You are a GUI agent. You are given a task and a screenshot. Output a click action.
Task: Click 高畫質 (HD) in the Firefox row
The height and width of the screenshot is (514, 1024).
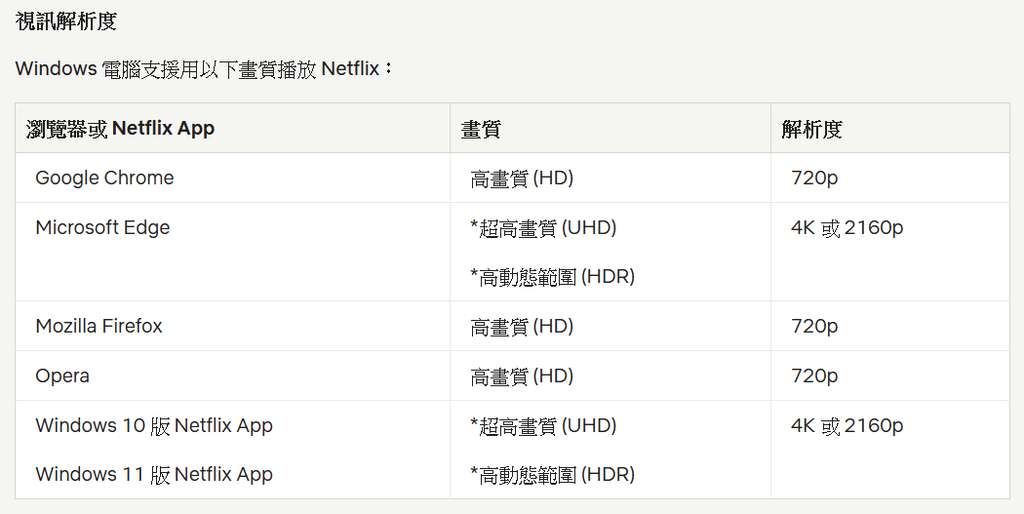(x=521, y=327)
